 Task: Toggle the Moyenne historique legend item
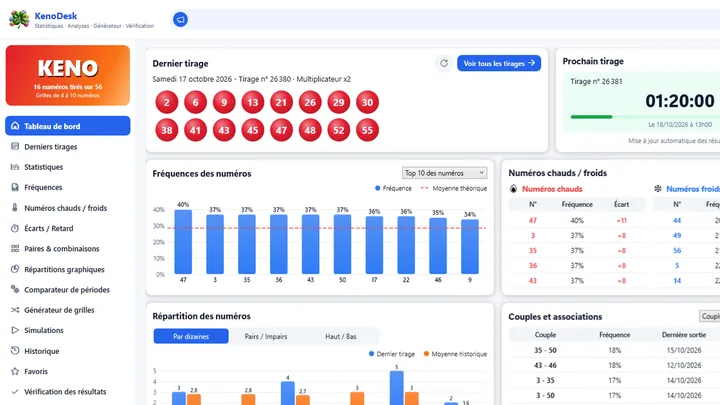point(455,354)
